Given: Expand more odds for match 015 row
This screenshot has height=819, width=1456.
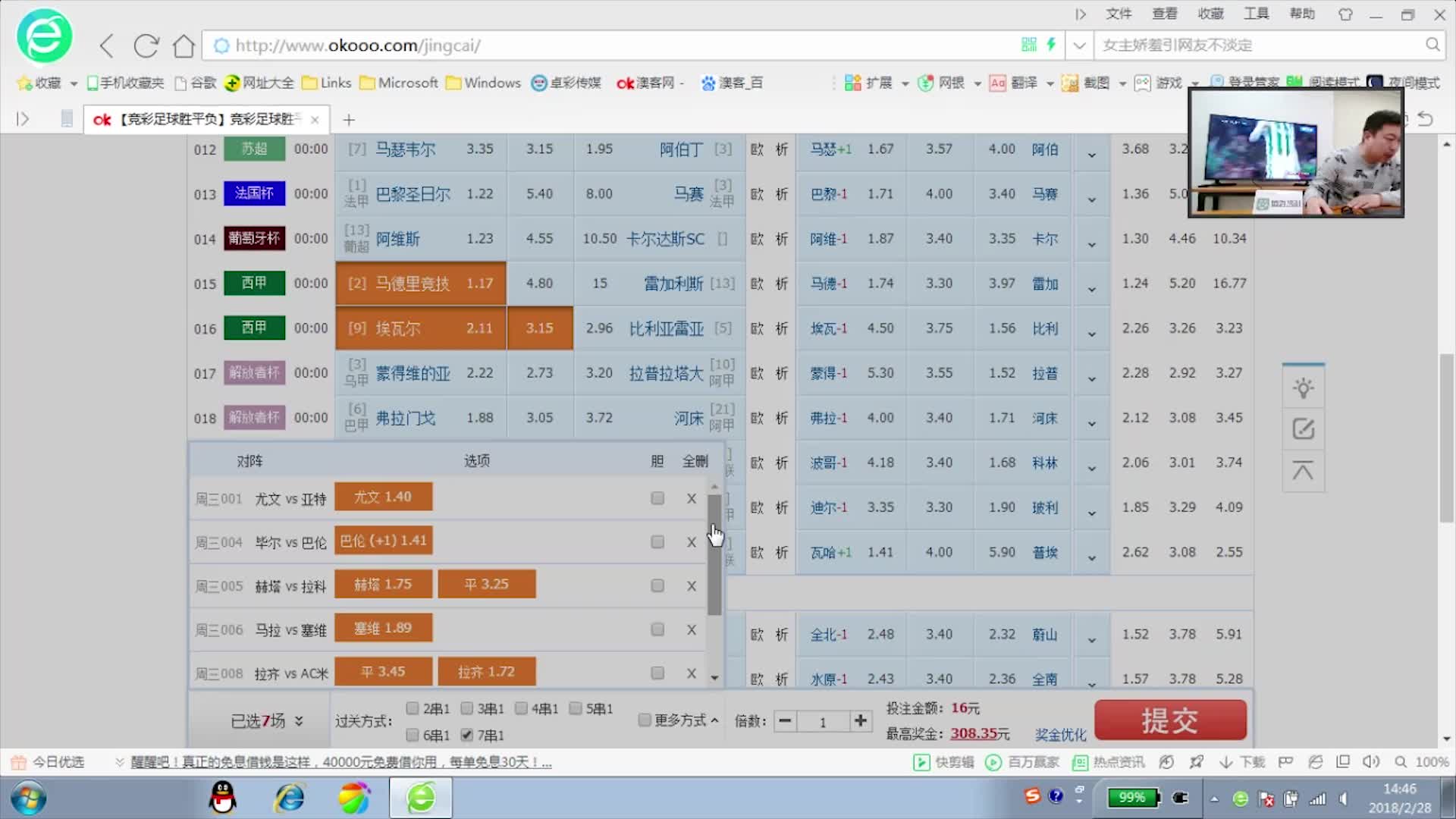Looking at the screenshot, I should point(1091,289).
